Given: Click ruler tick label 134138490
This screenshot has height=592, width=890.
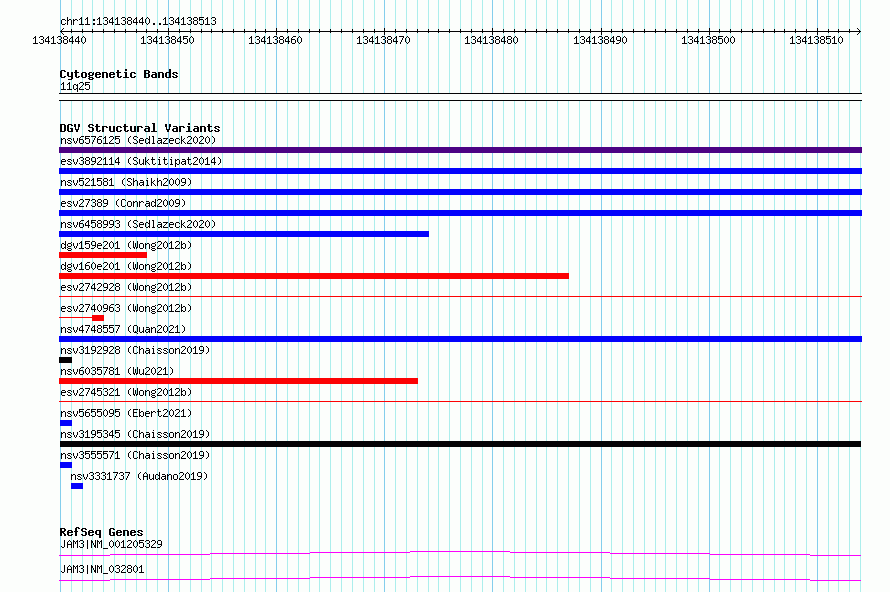Looking at the screenshot, I should [600, 40].
